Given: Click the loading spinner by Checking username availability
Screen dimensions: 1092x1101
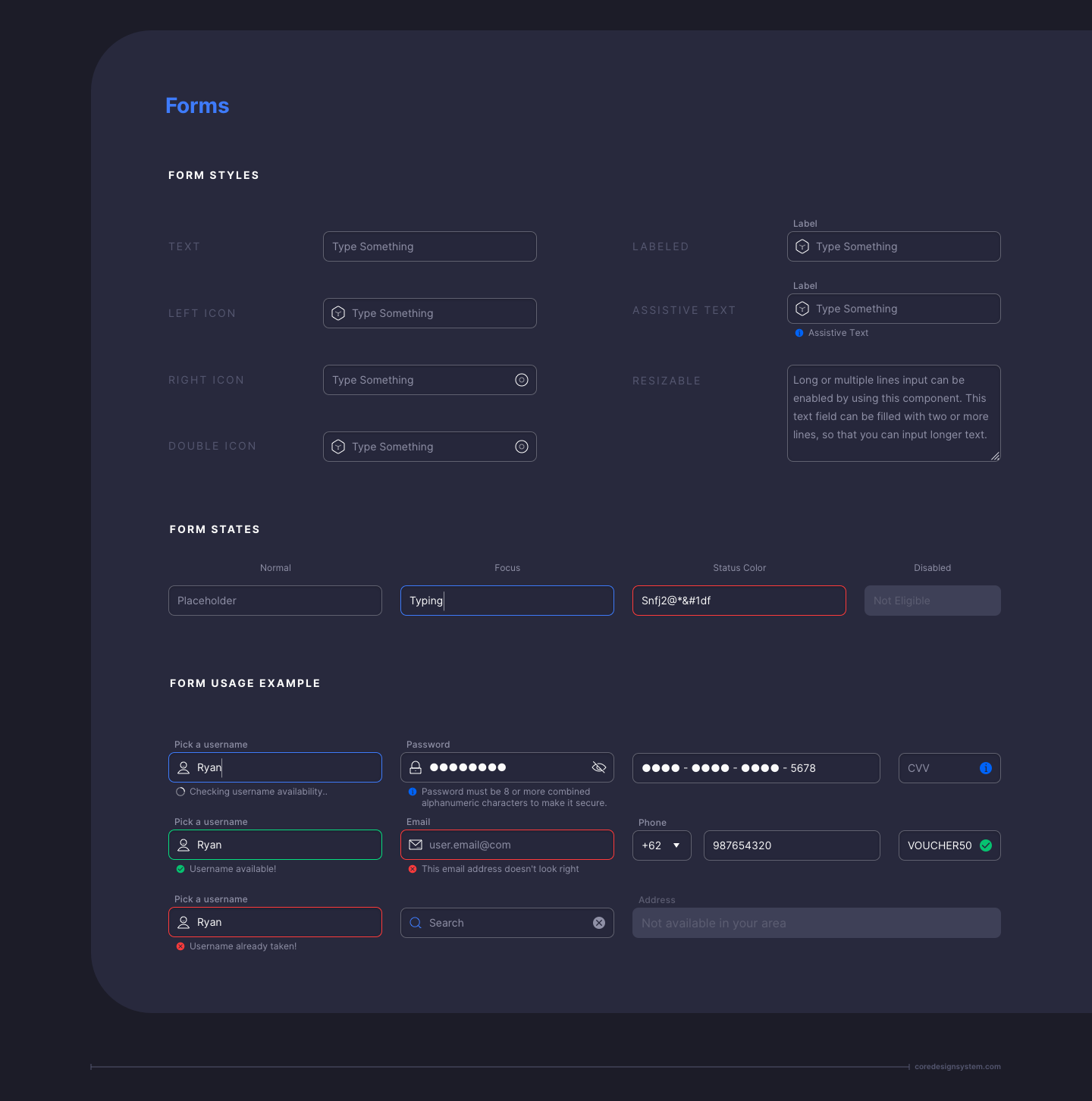Looking at the screenshot, I should [180, 792].
